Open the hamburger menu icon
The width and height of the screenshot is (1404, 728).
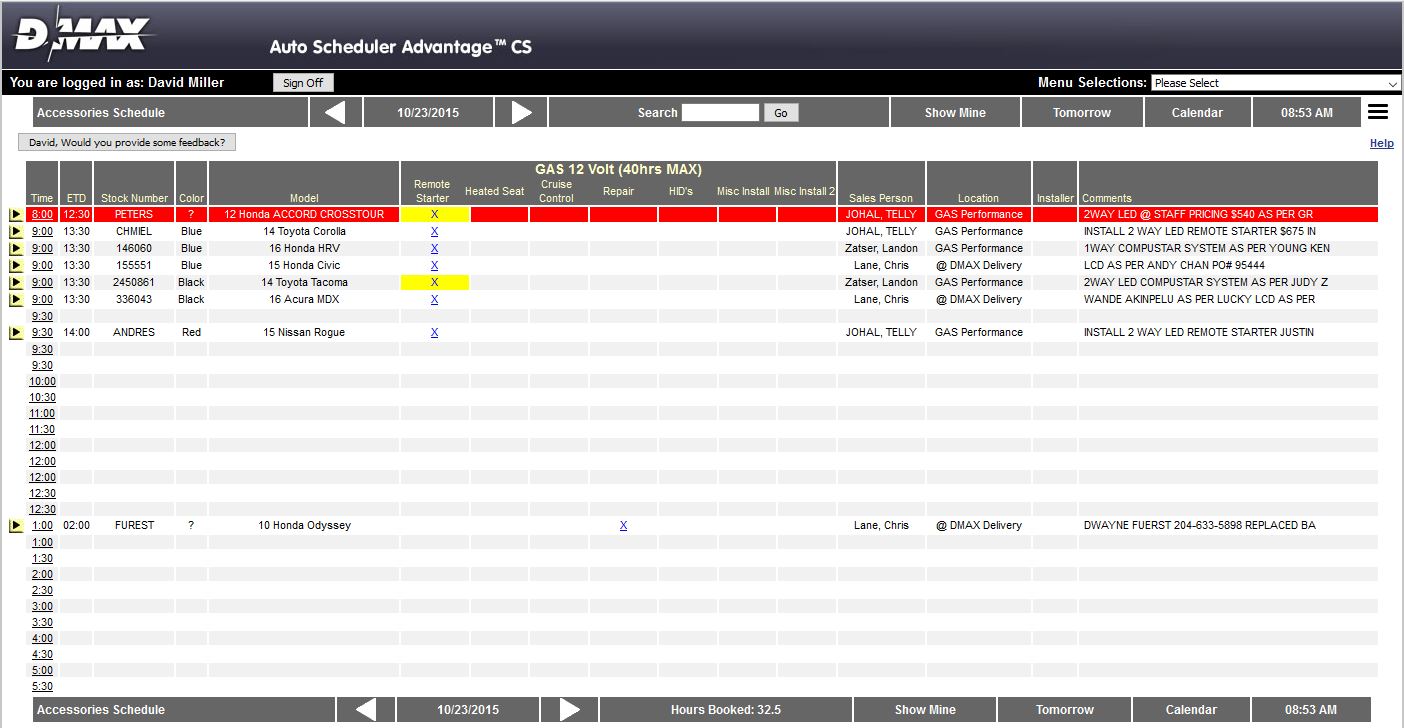pos(1378,112)
